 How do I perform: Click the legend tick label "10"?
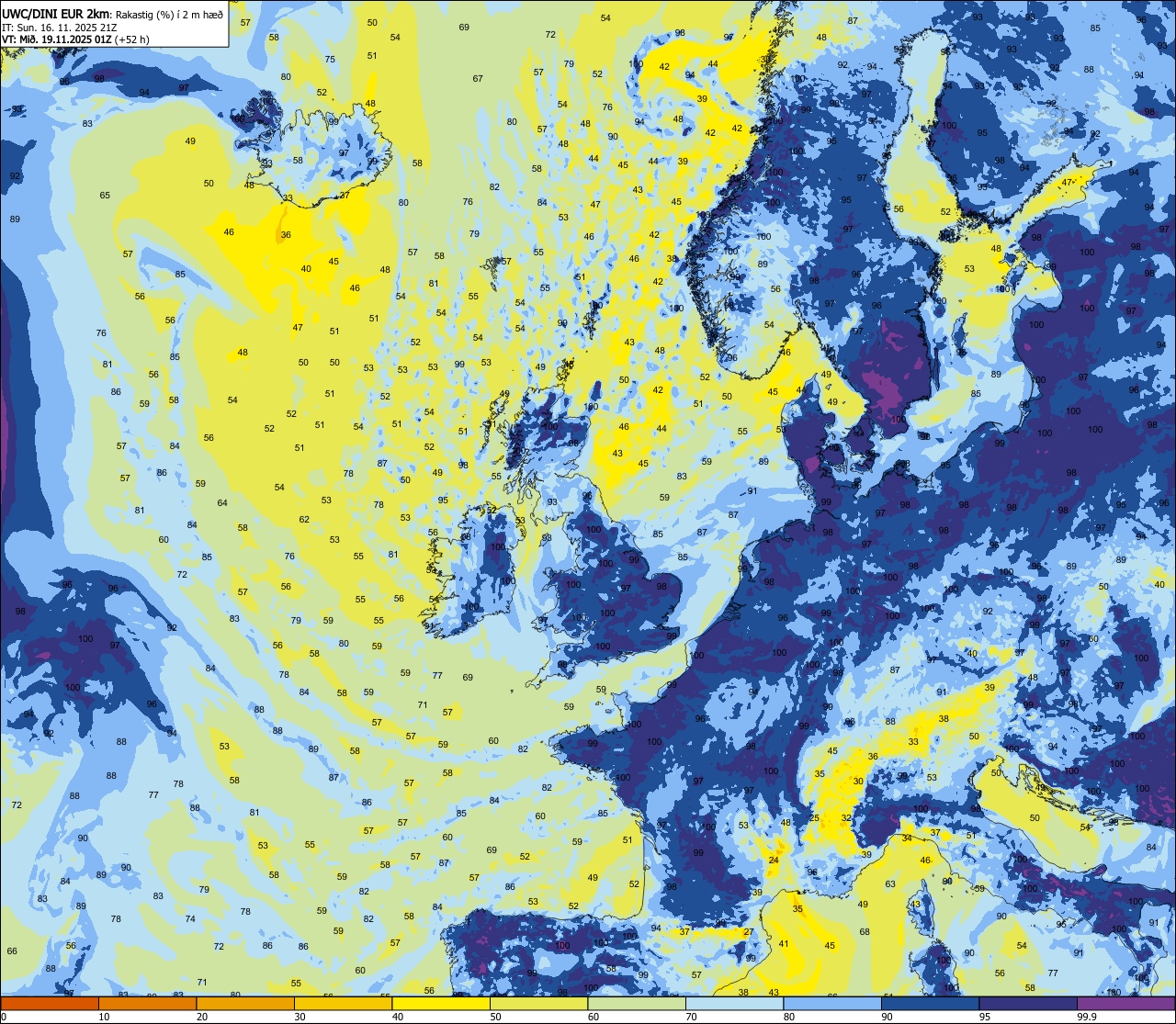click(x=104, y=1017)
